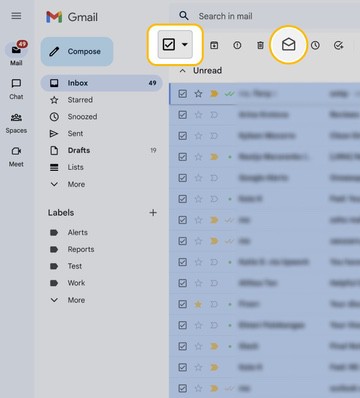
Task: Open the Alerts label
Action: [x=101, y=232]
